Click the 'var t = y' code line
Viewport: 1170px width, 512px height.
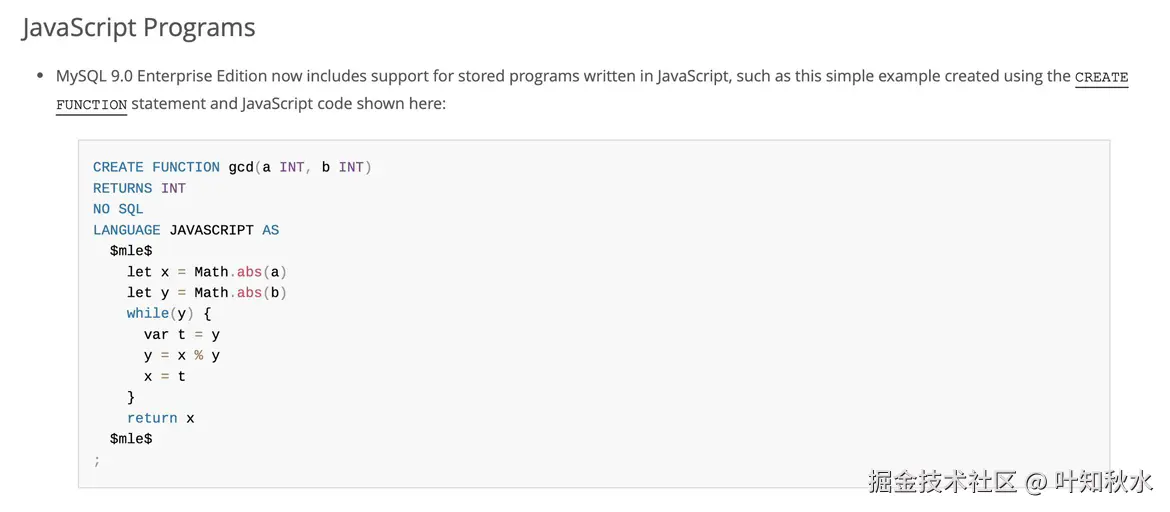point(182,335)
